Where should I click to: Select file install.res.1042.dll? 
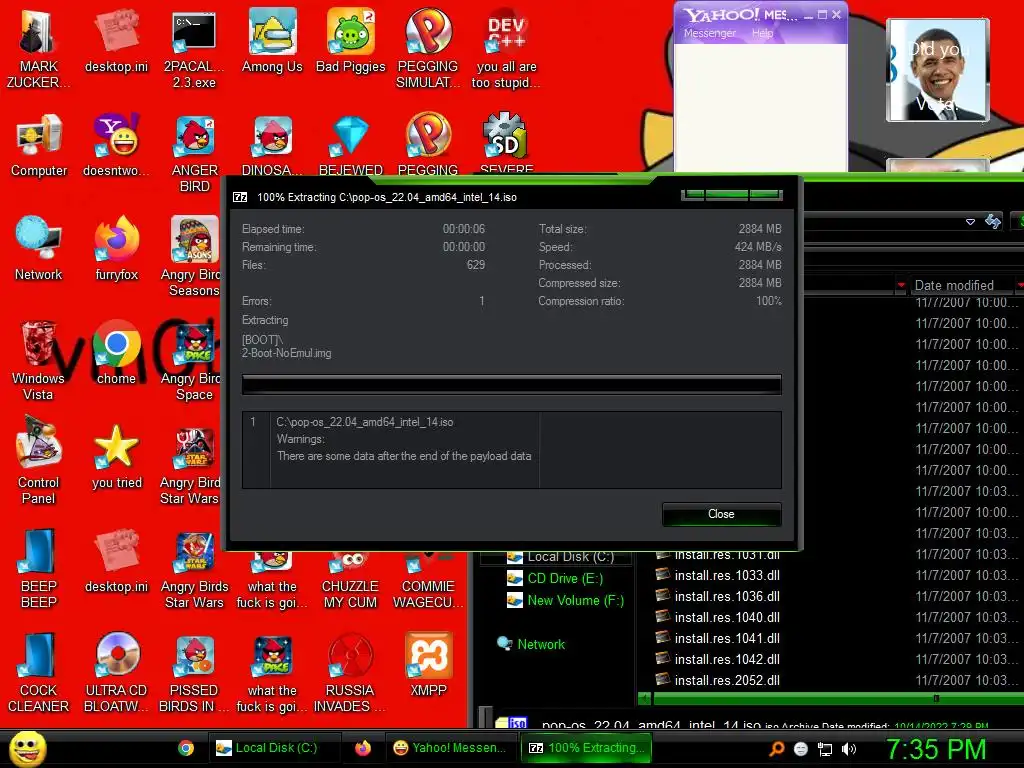[718, 659]
